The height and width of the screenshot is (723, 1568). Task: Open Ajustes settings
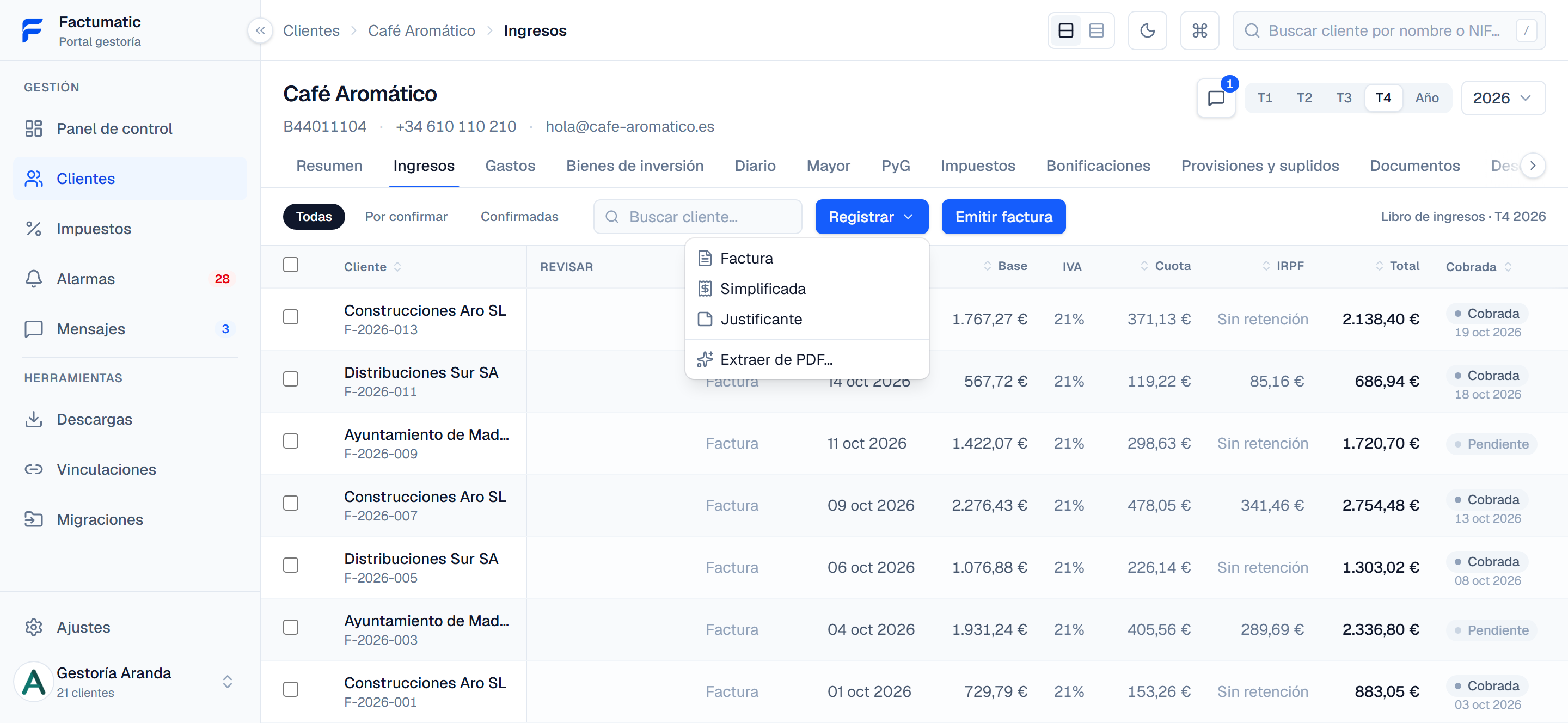(x=130, y=627)
